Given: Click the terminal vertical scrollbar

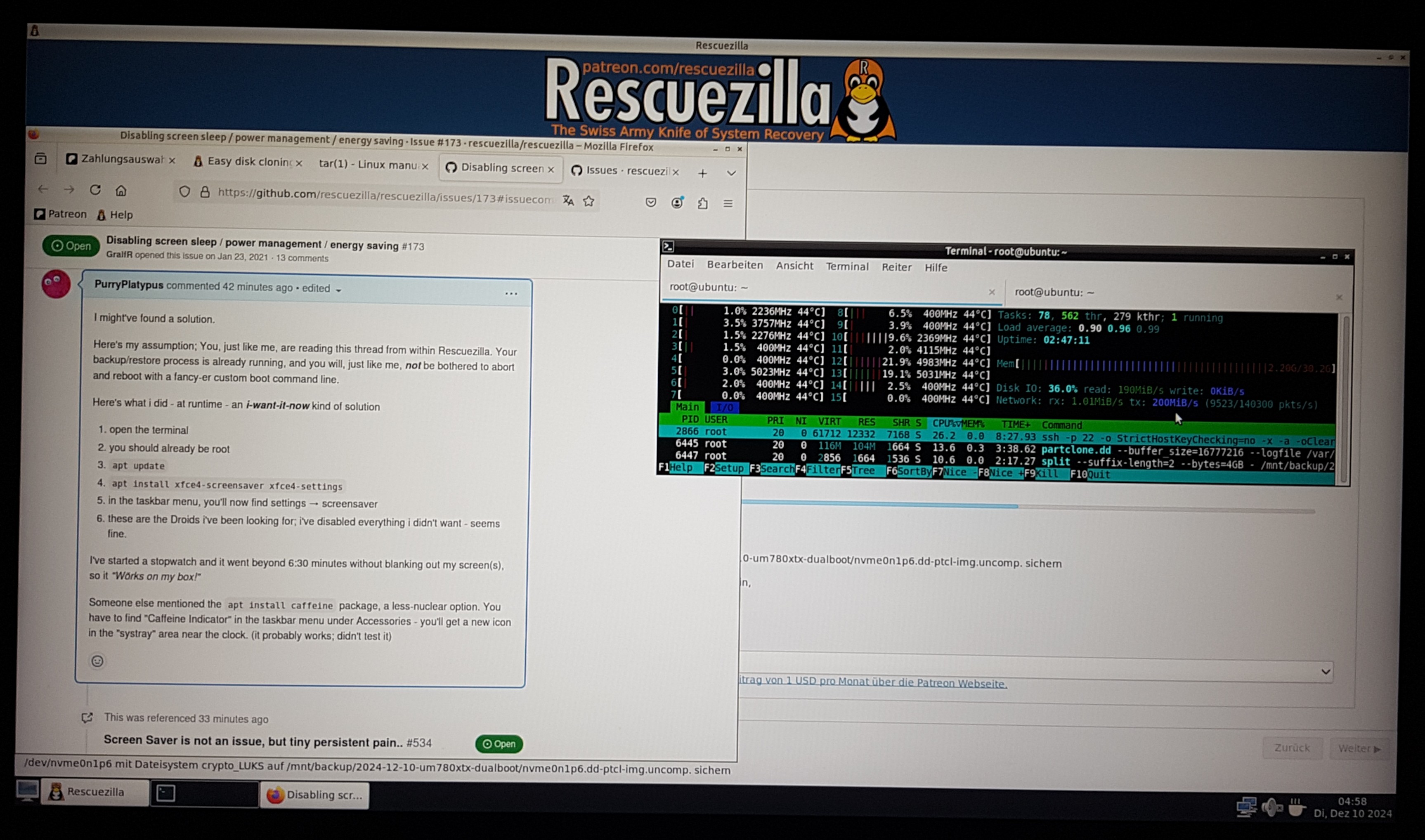Looking at the screenshot, I should coord(1345,400).
